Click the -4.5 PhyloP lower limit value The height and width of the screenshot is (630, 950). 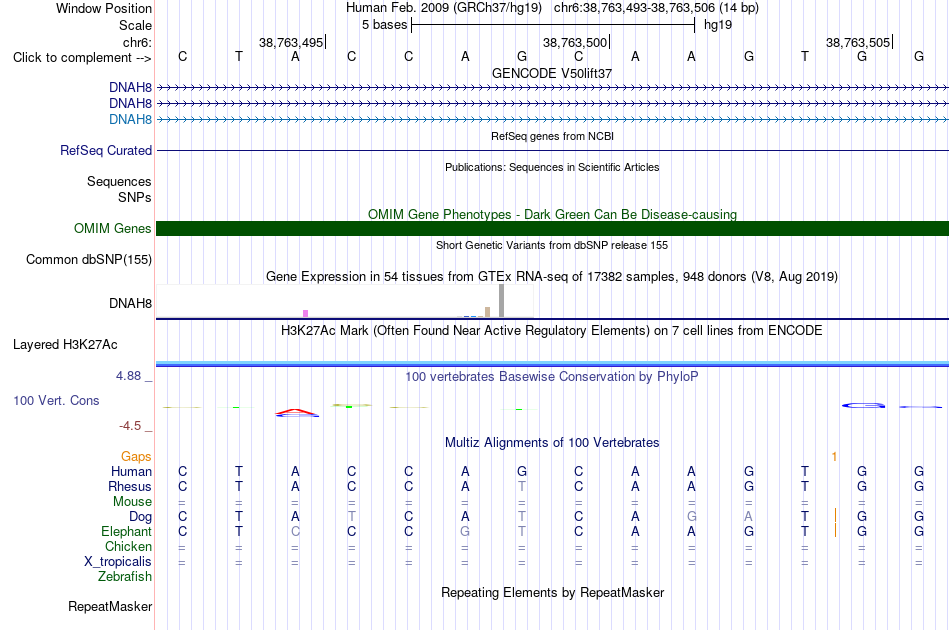[x=130, y=426]
